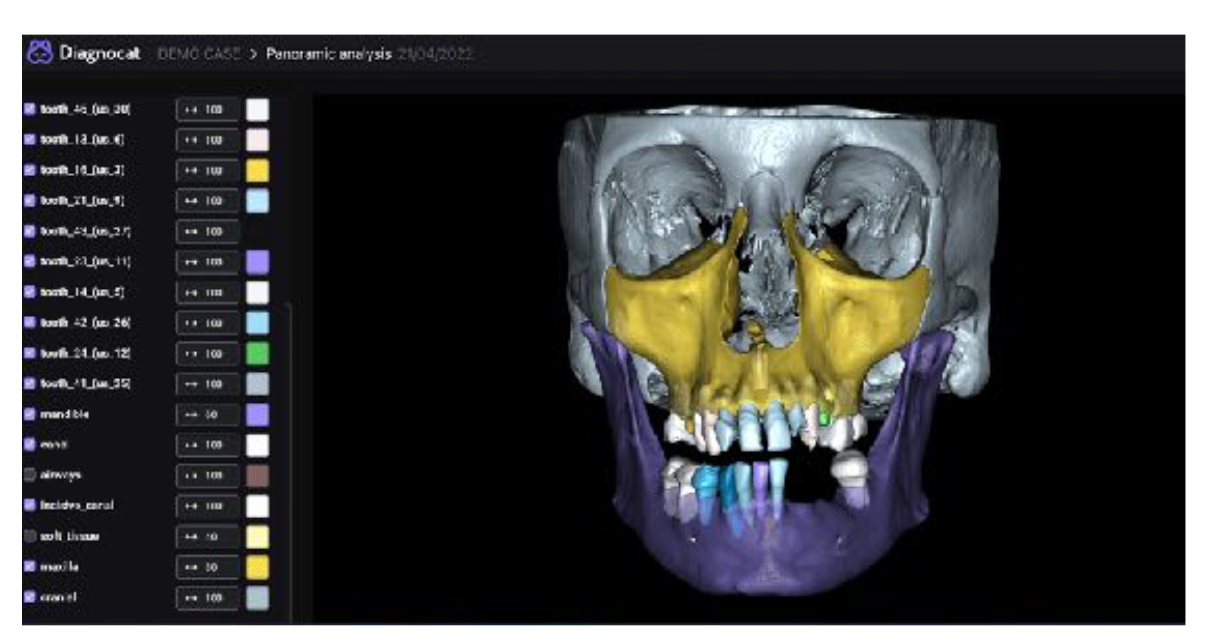Open the purple mandible color swatch
The height and width of the screenshot is (644, 1222).
coord(258,414)
